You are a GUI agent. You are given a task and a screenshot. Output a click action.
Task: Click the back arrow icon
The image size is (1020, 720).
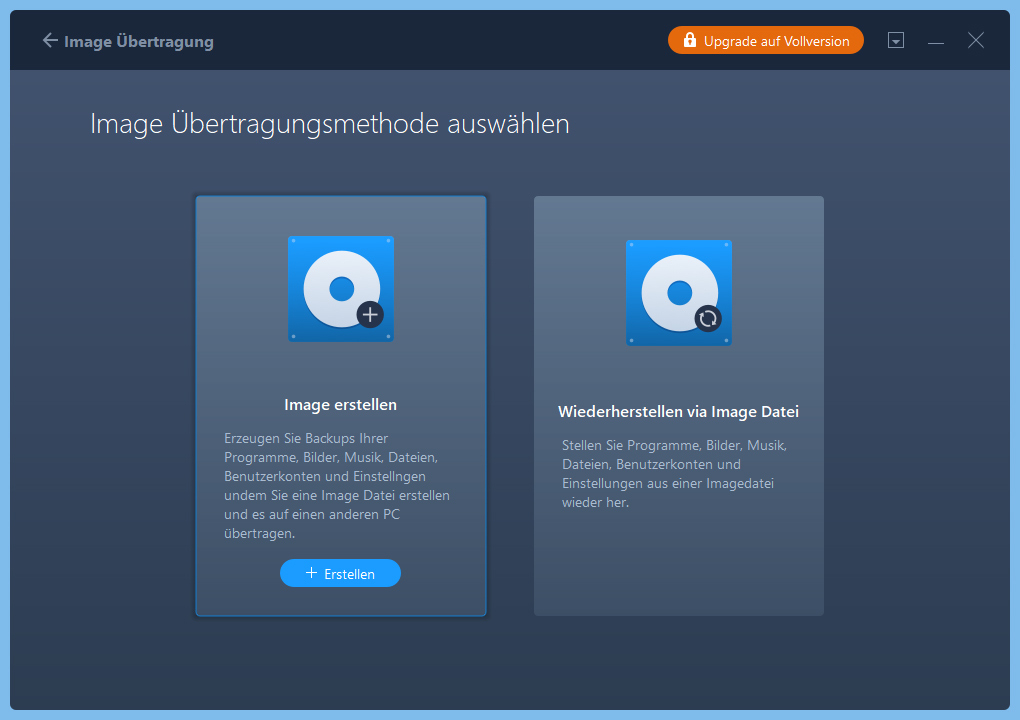50,41
